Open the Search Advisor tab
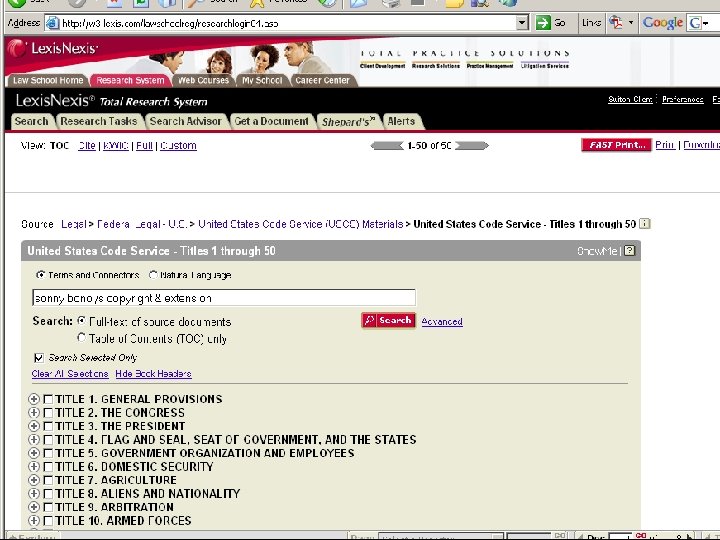Viewport: 720px width, 540px height. click(186, 121)
